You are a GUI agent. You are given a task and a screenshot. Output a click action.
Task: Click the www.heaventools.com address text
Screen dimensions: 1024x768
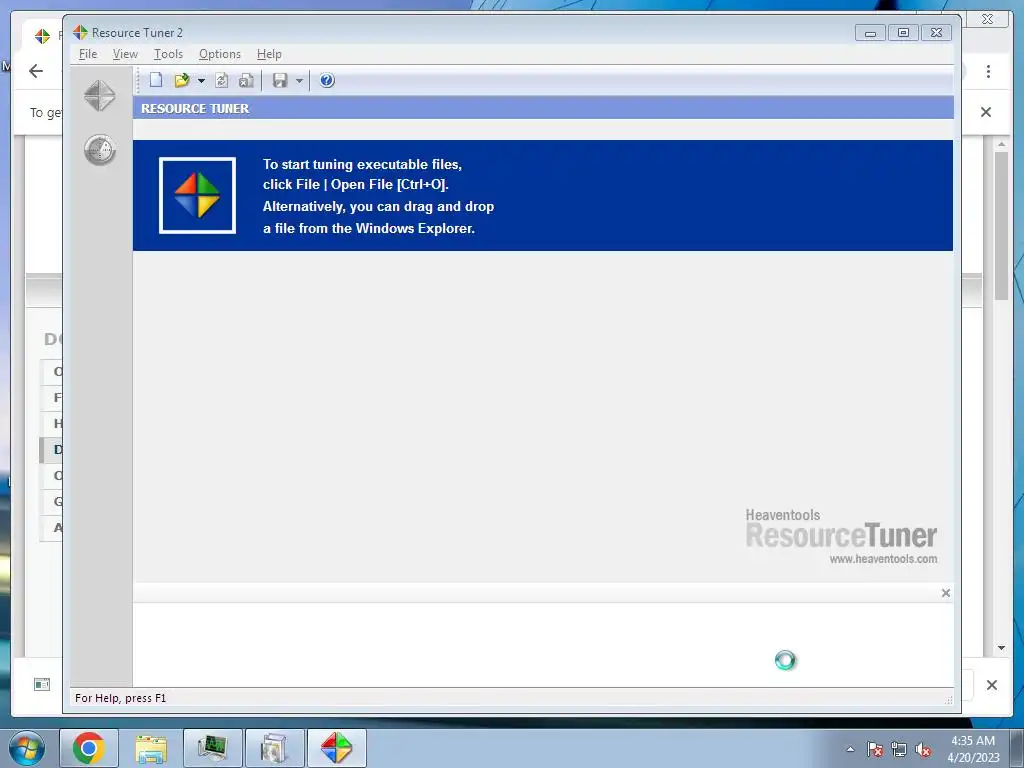(883, 559)
